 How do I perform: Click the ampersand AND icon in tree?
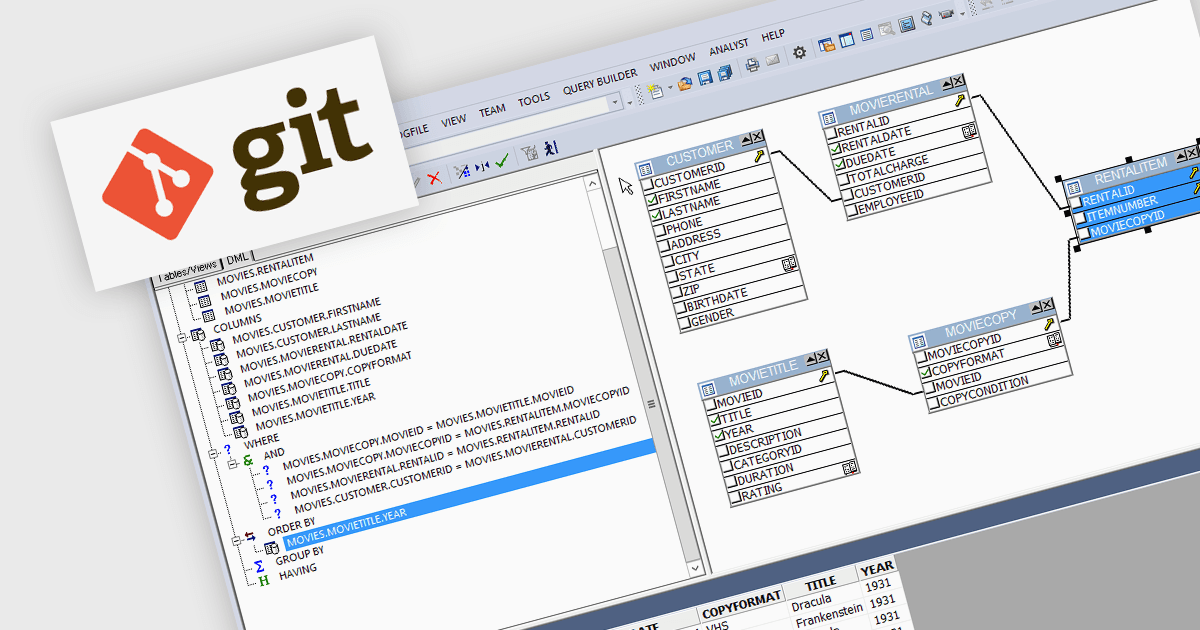click(x=248, y=461)
